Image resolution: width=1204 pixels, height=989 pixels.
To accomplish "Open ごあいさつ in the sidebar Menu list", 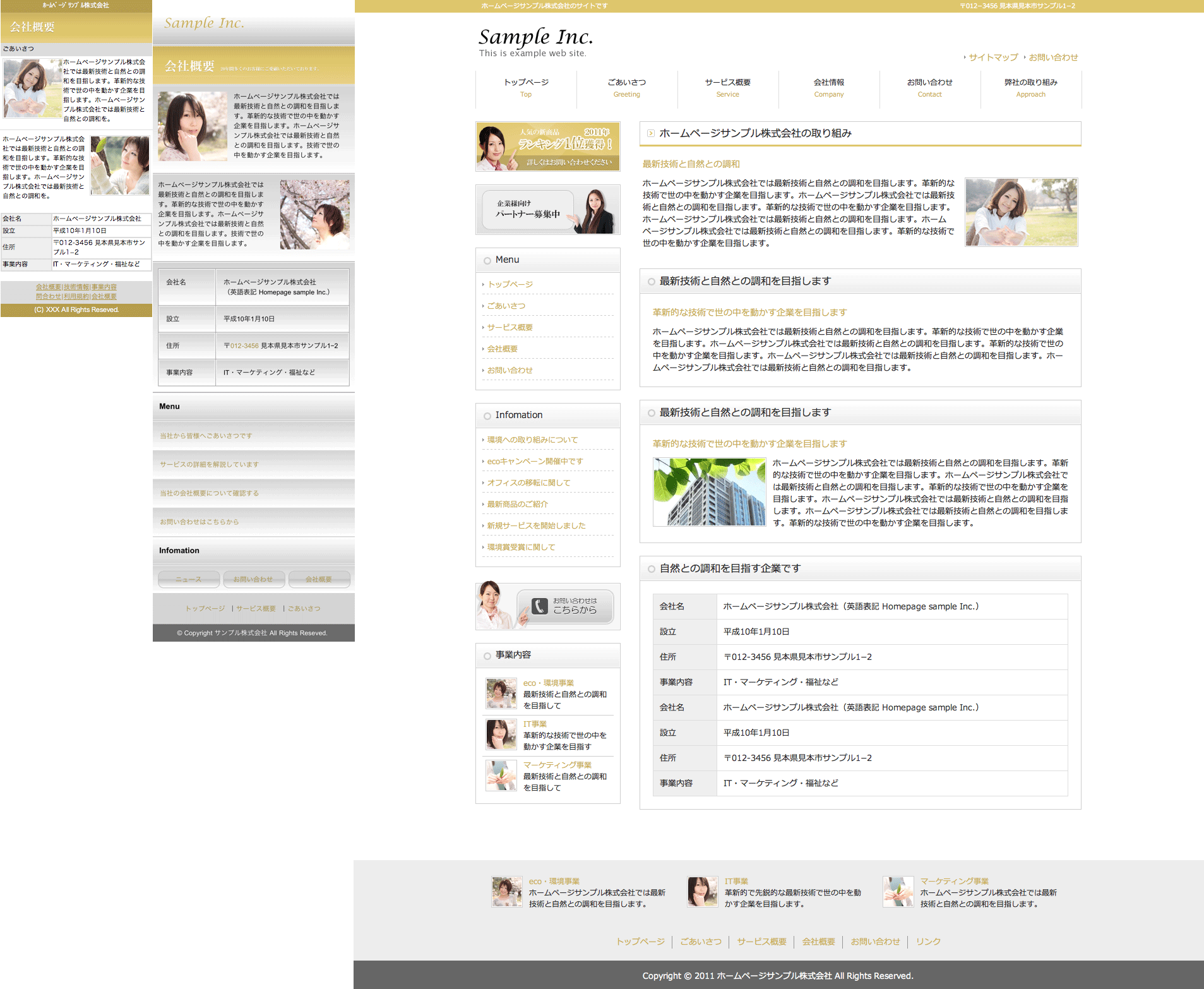I will 506,306.
